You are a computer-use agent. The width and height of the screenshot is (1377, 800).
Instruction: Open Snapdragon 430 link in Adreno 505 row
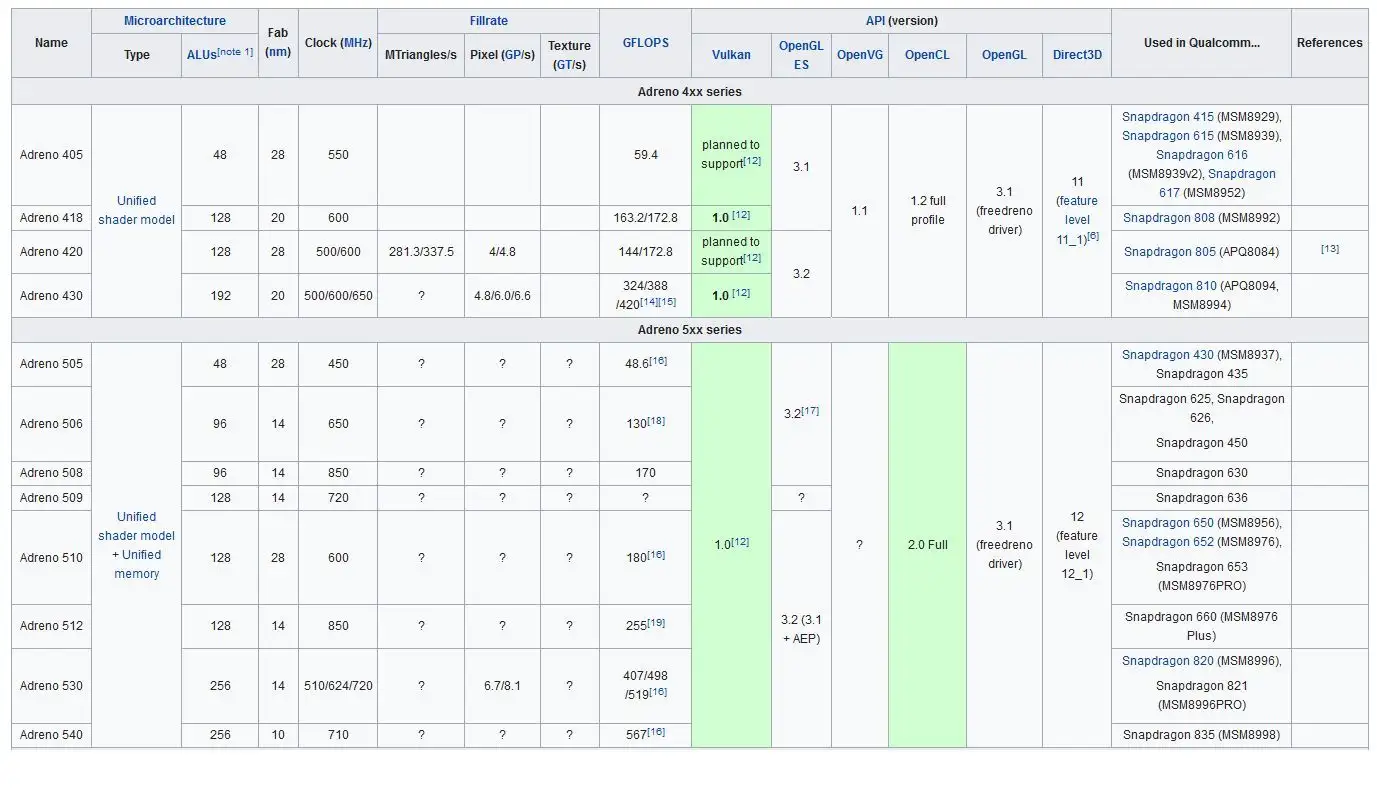[x=1168, y=355]
